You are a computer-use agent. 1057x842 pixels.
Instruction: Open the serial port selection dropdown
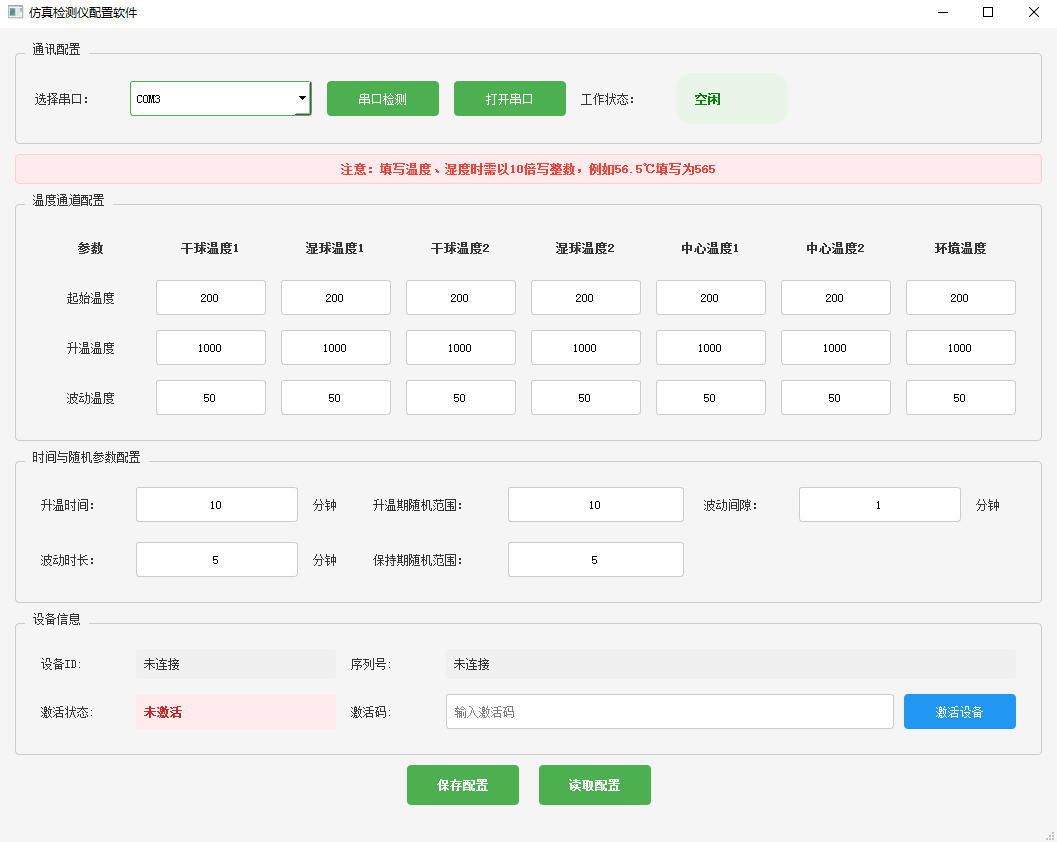[219, 98]
